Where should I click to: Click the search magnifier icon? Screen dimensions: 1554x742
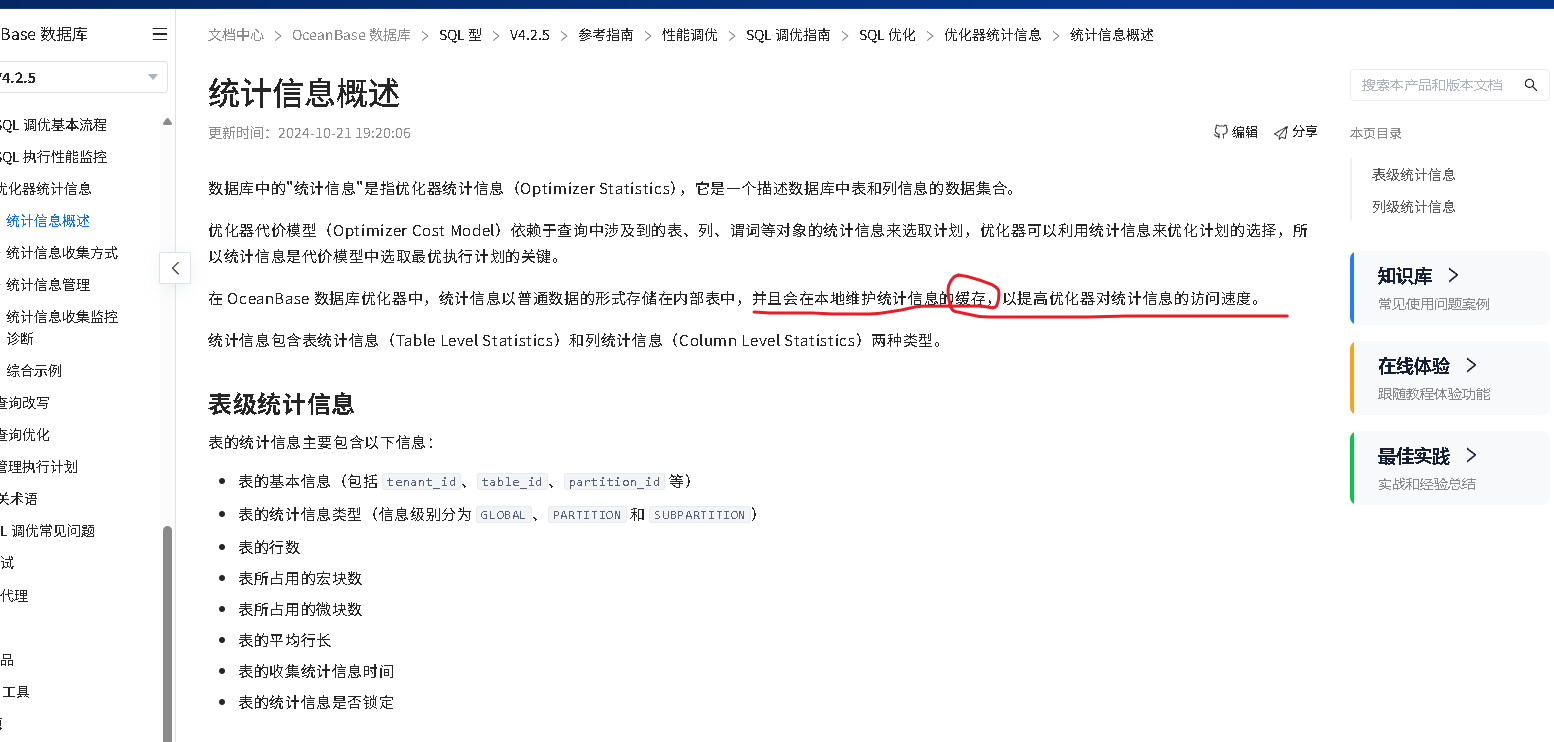pos(1530,85)
